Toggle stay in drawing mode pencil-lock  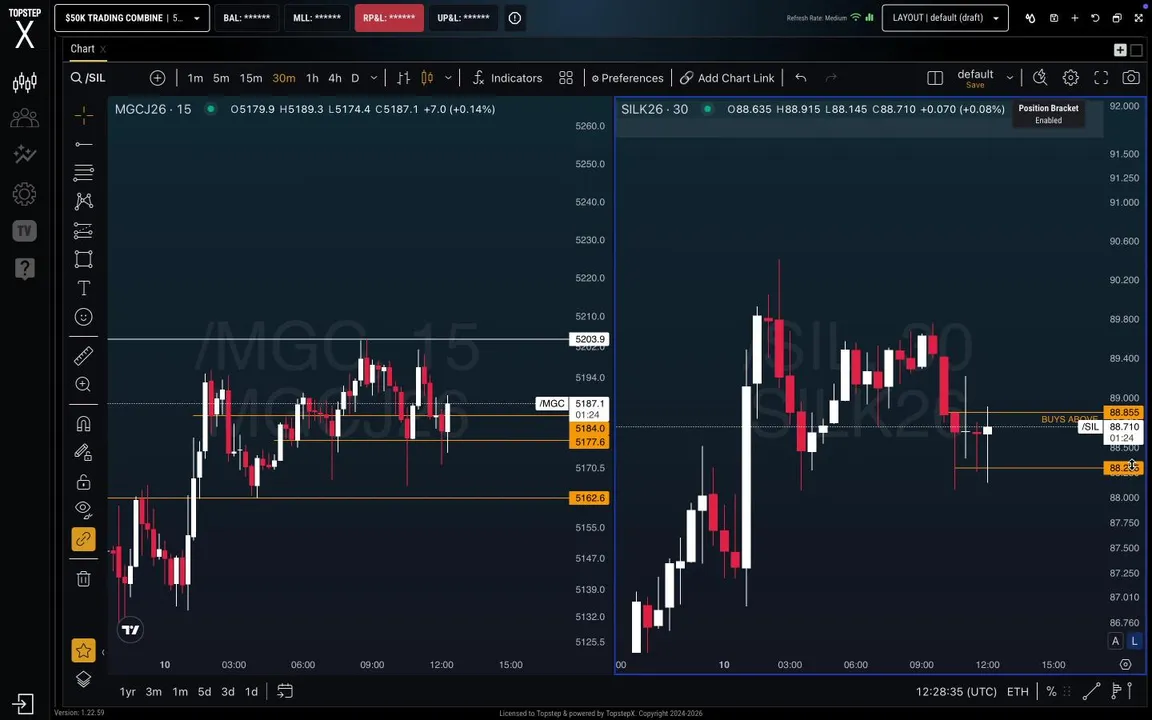click(83, 453)
